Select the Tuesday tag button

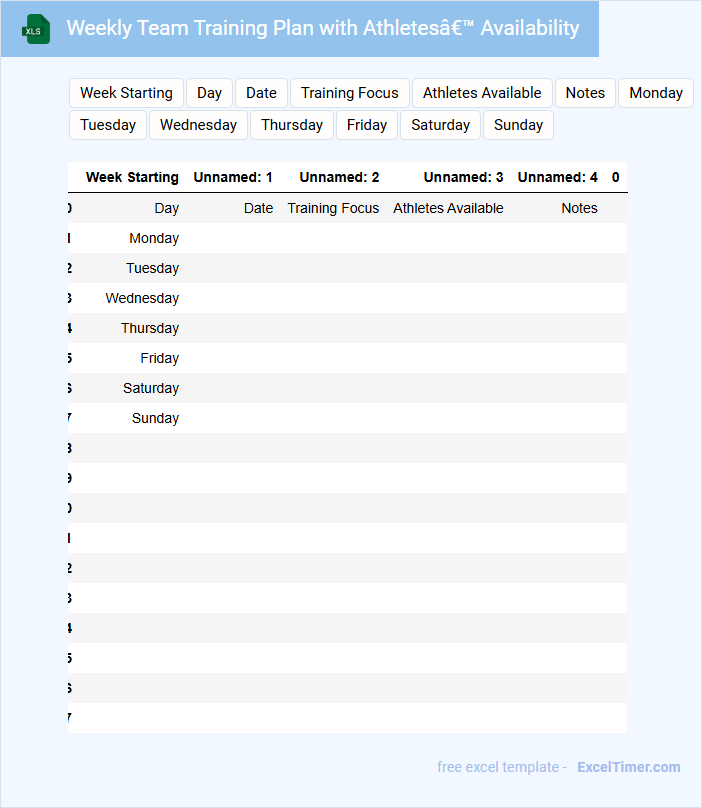point(108,125)
